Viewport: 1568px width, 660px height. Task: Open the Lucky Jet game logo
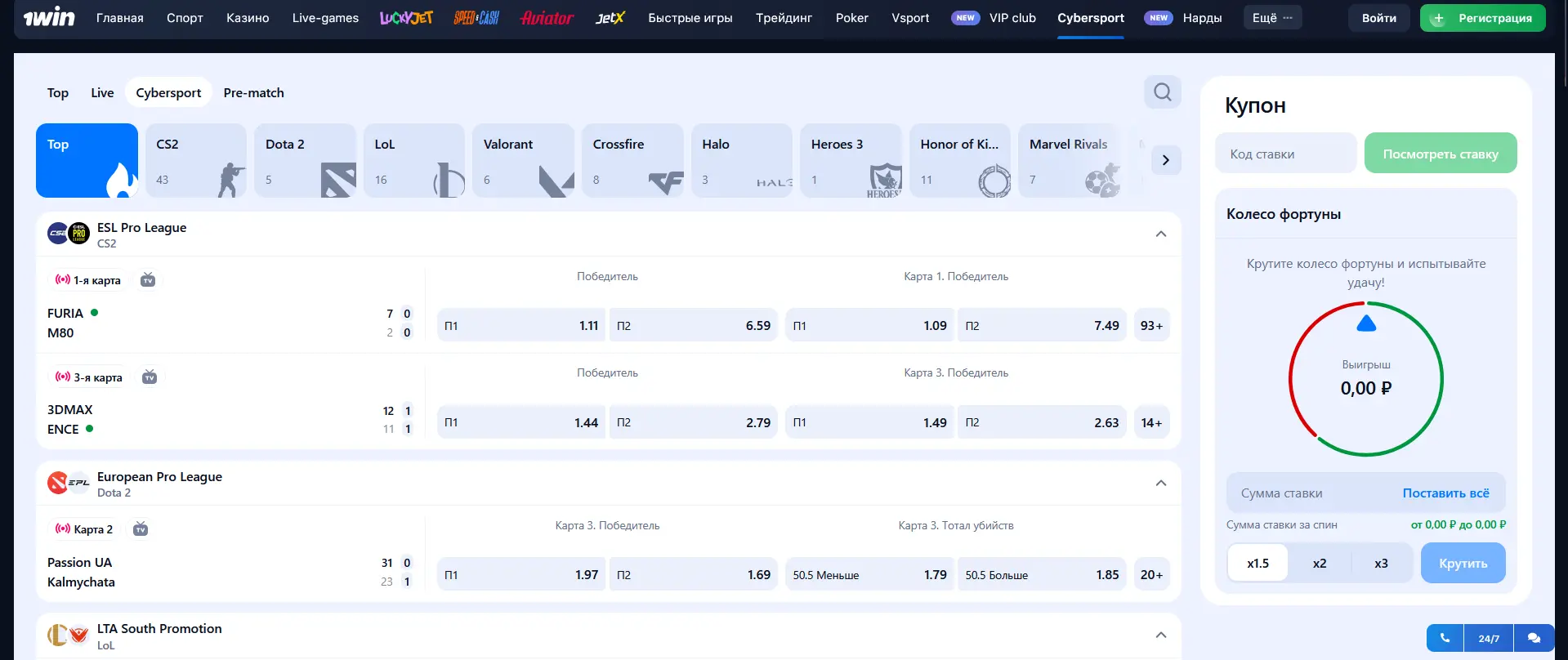coord(406,18)
